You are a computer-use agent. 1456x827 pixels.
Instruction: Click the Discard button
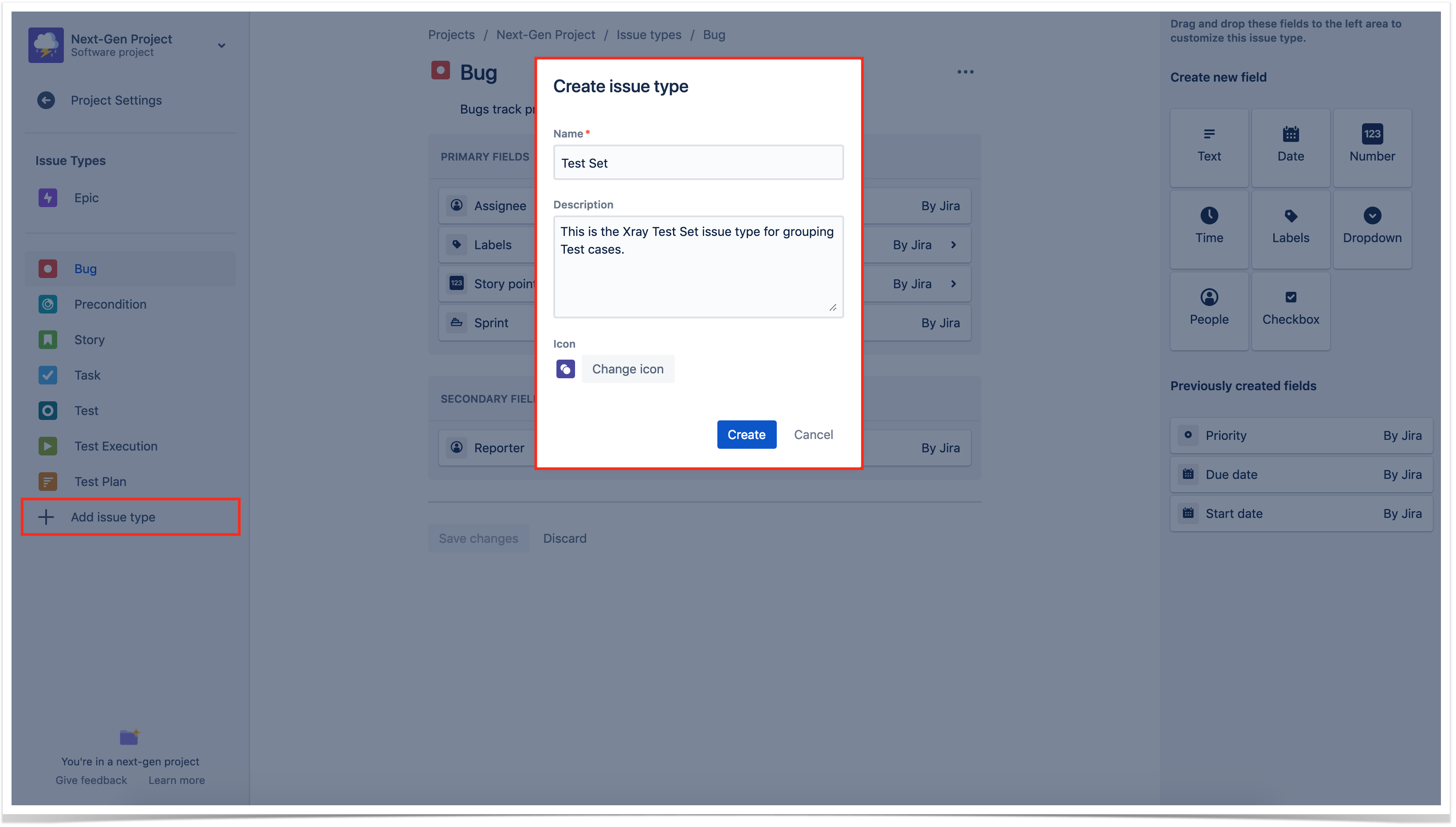[565, 538]
